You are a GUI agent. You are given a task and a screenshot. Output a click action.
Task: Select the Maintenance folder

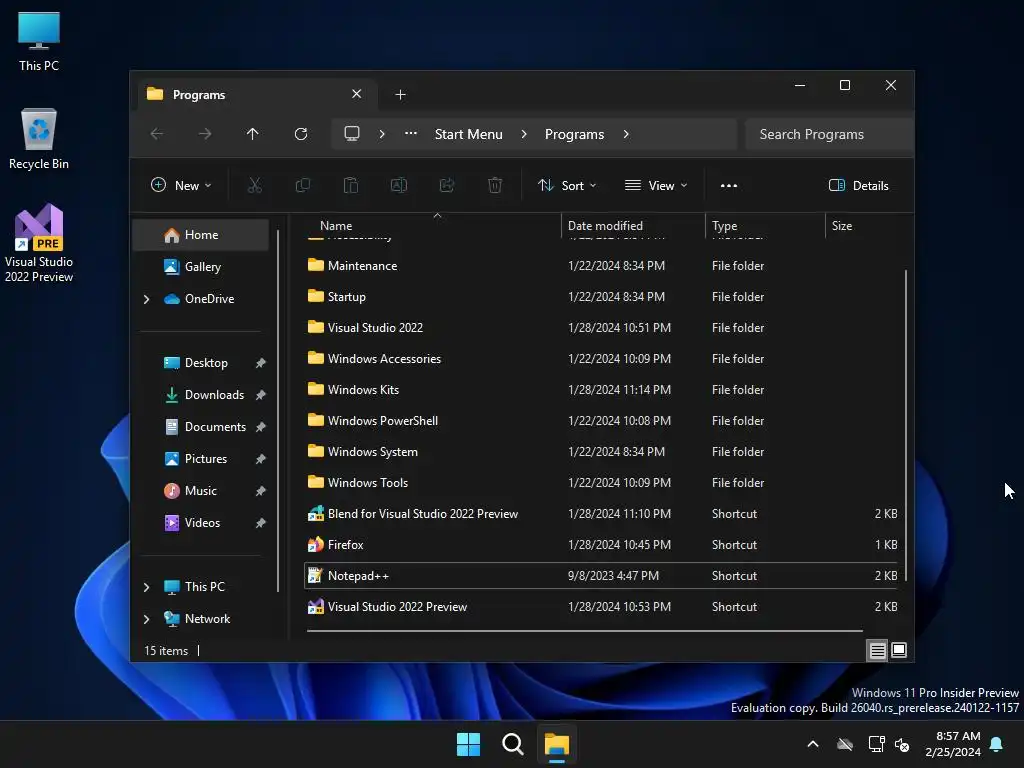tap(601, 266)
